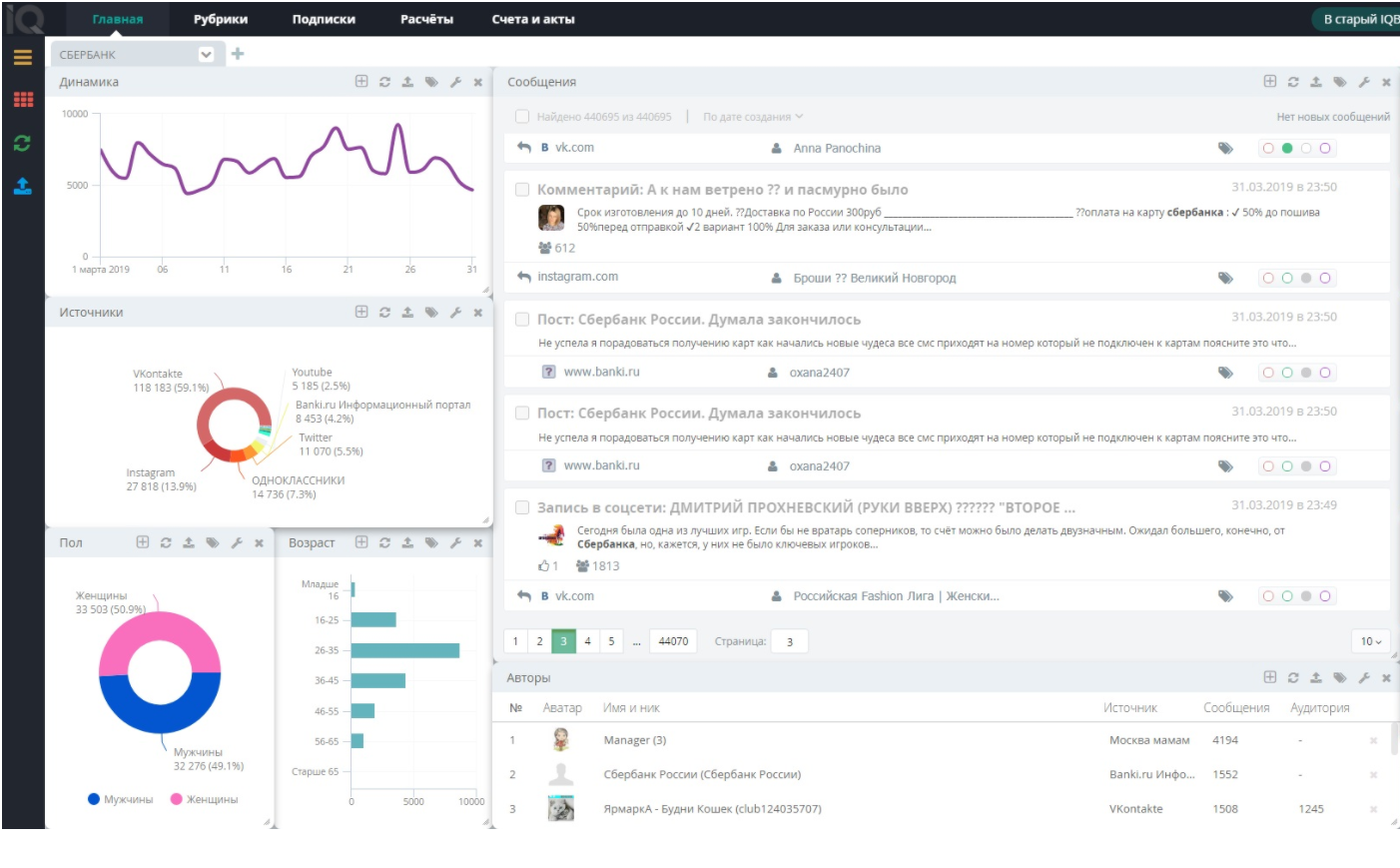1400x868 pixels.
Task: Open Авторы panel settings wrench
Action: pos(1364,677)
